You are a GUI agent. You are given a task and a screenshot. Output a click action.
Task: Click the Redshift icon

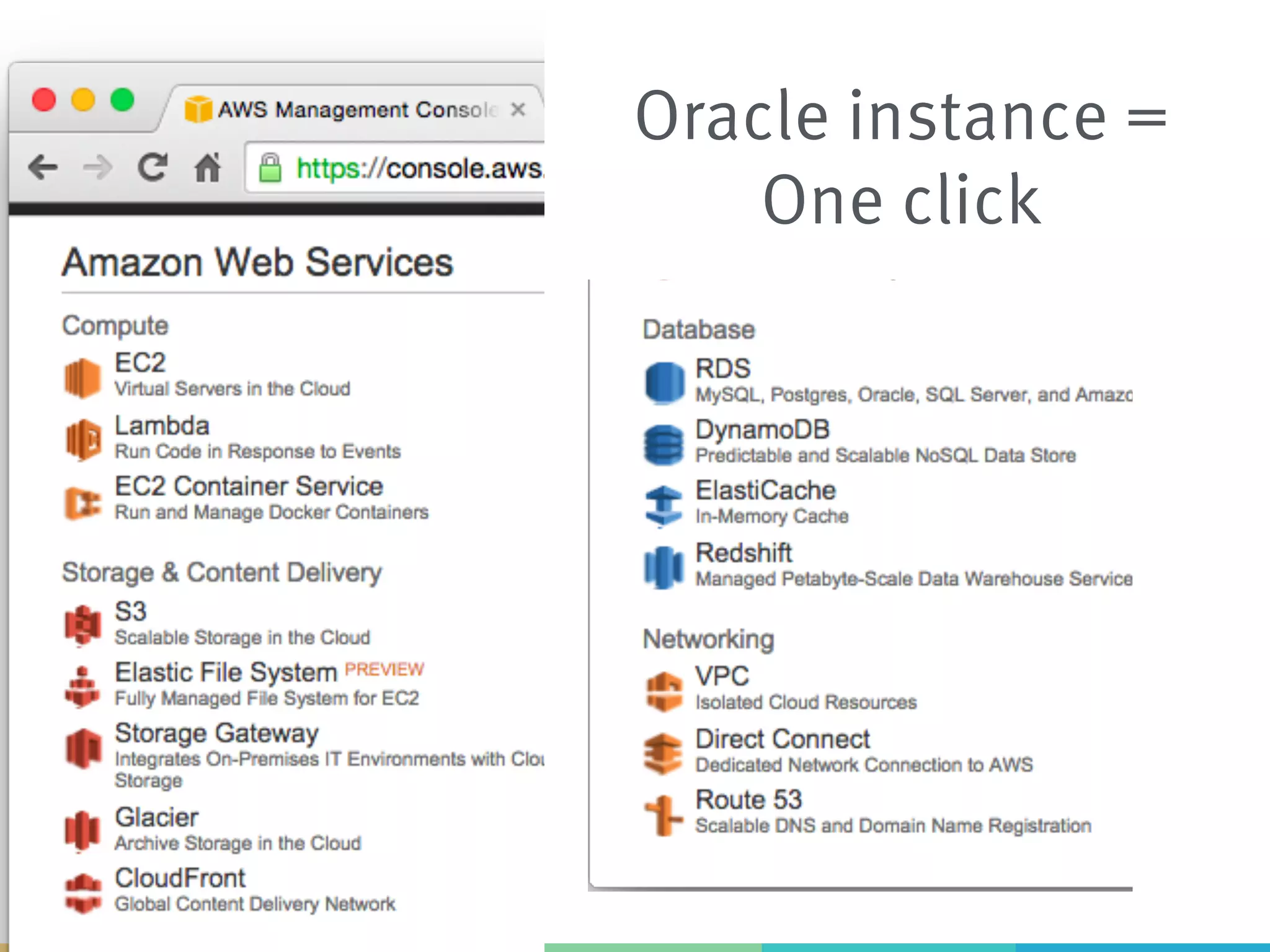coord(664,567)
